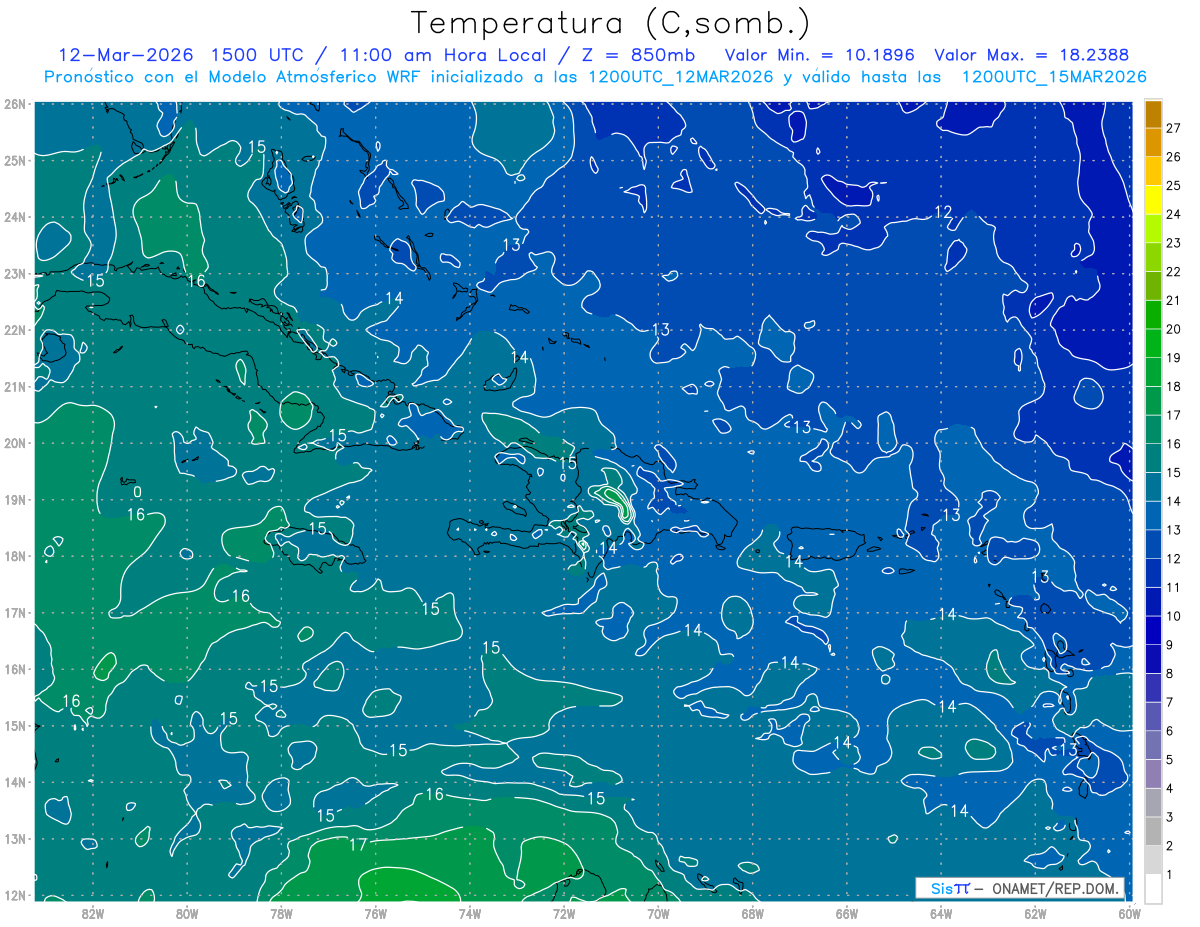Click the color scale number 24
The width and height of the screenshot is (1200, 927).
(x=1173, y=214)
